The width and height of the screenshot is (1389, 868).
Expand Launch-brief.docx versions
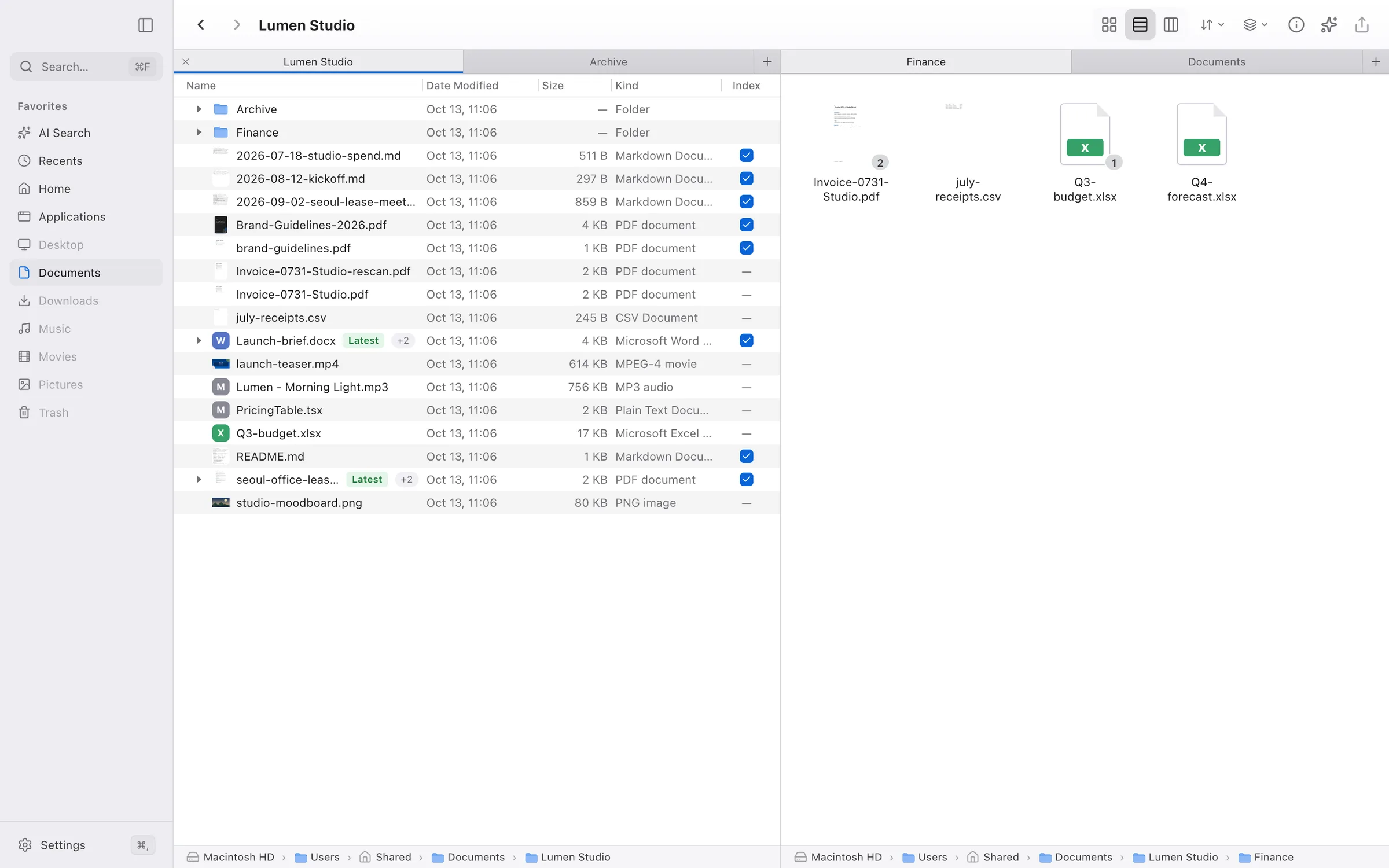coord(199,341)
